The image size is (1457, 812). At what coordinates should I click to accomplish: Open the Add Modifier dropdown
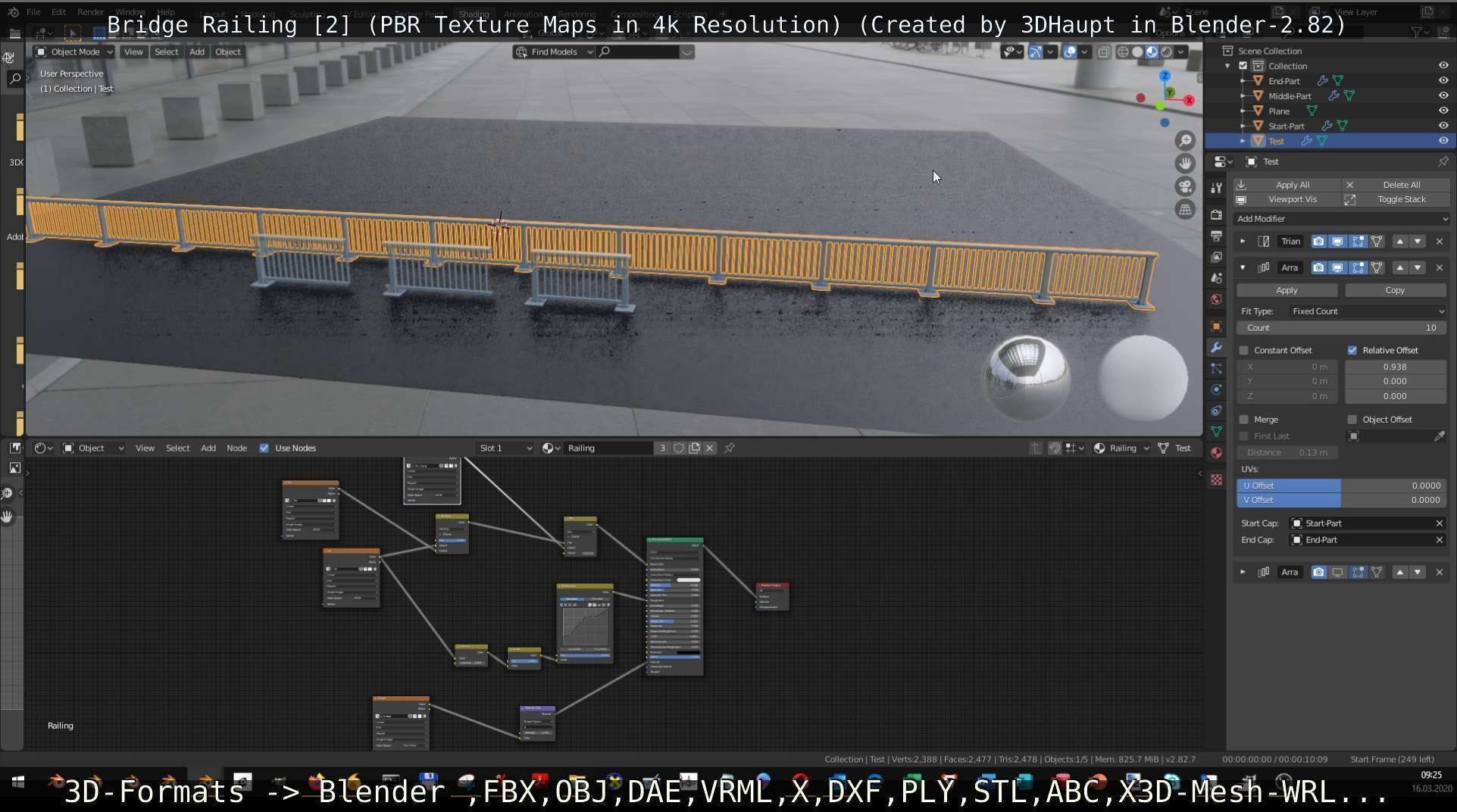1340,219
